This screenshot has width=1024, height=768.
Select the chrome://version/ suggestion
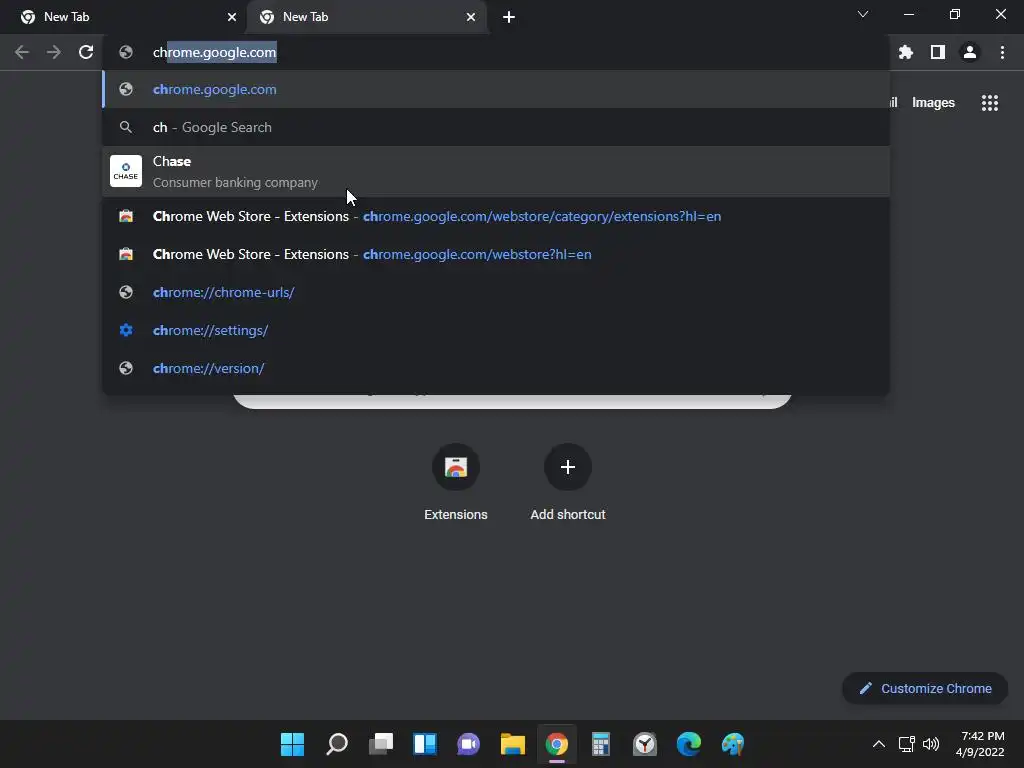pos(496,368)
